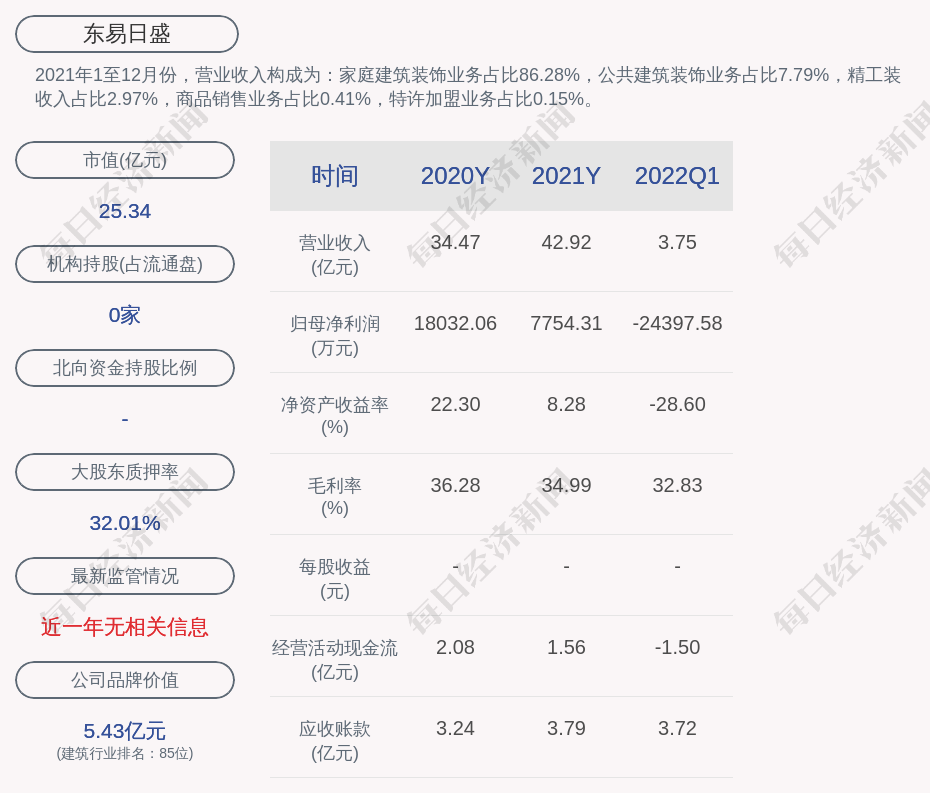Click net profit value -24397.58
The height and width of the screenshot is (793, 930).
(x=677, y=323)
